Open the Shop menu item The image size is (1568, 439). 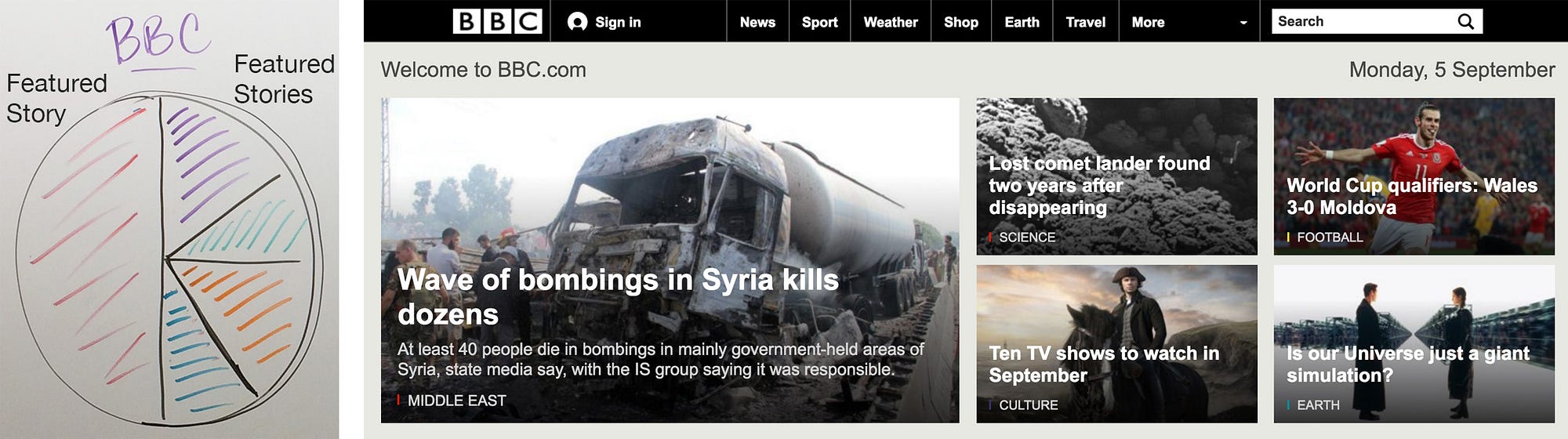(961, 22)
